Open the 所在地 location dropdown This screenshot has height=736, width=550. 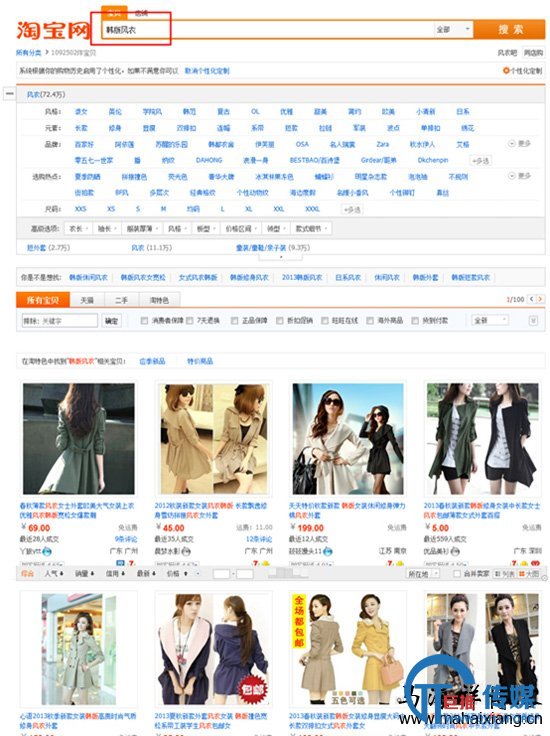(x=423, y=574)
